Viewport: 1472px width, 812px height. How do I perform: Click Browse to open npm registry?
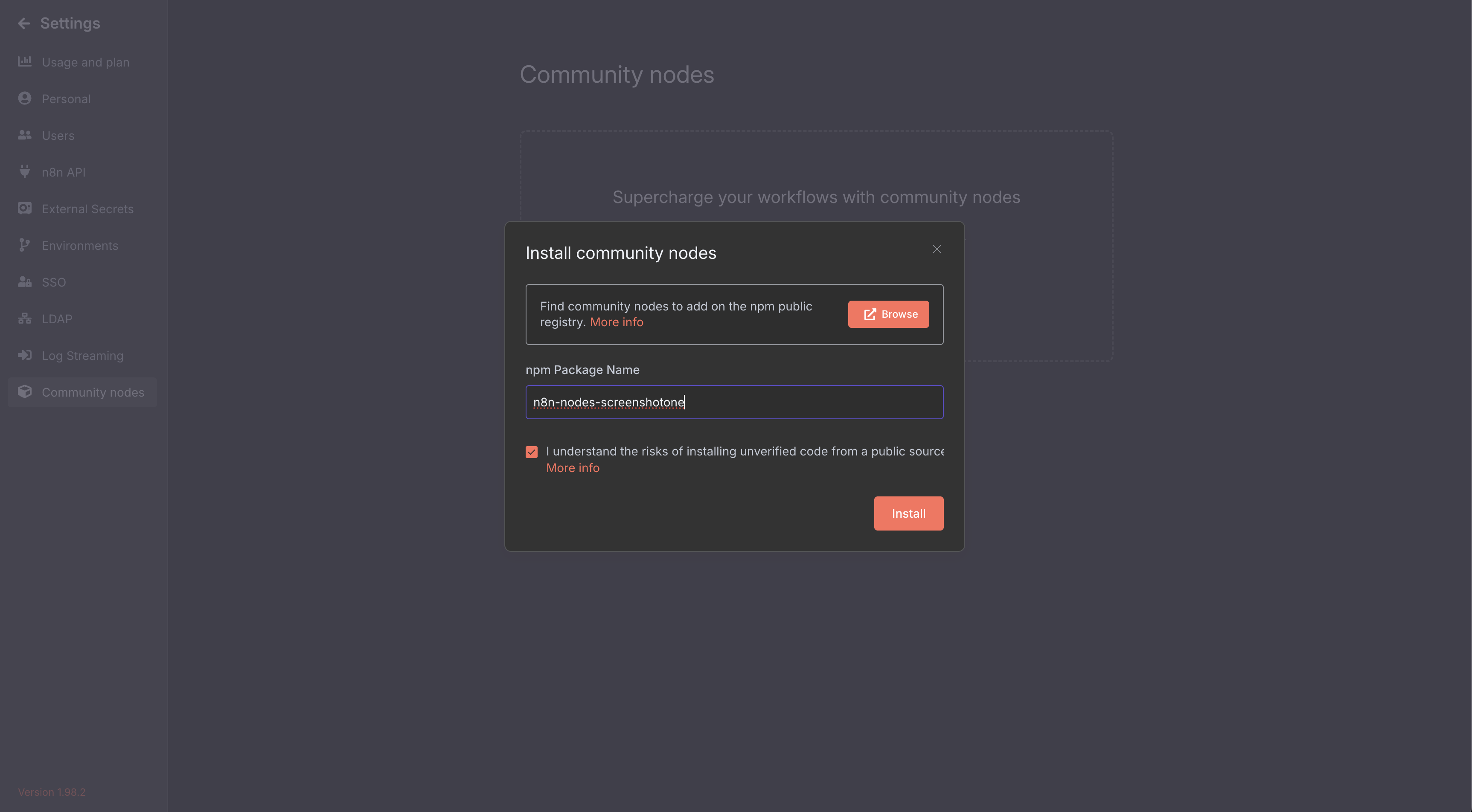[x=888, y=314]
